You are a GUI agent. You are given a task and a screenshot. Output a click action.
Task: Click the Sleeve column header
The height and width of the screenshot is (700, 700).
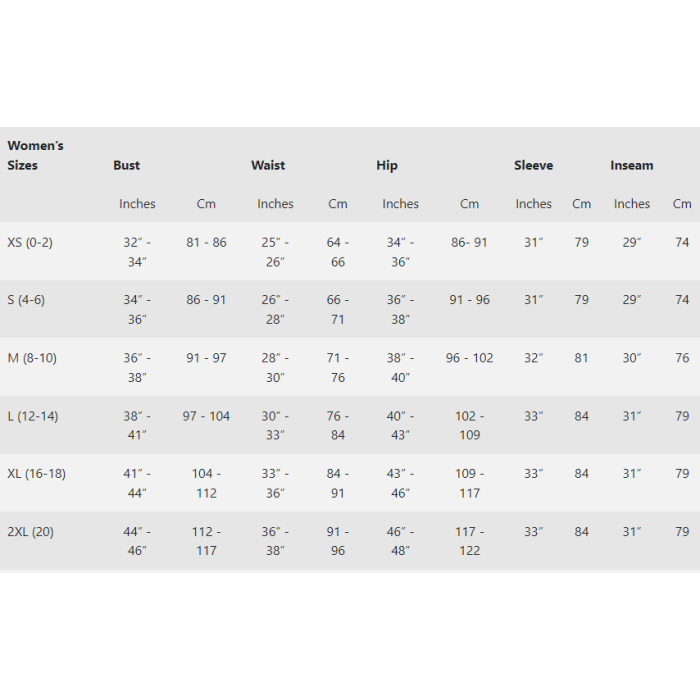[533, 165]
